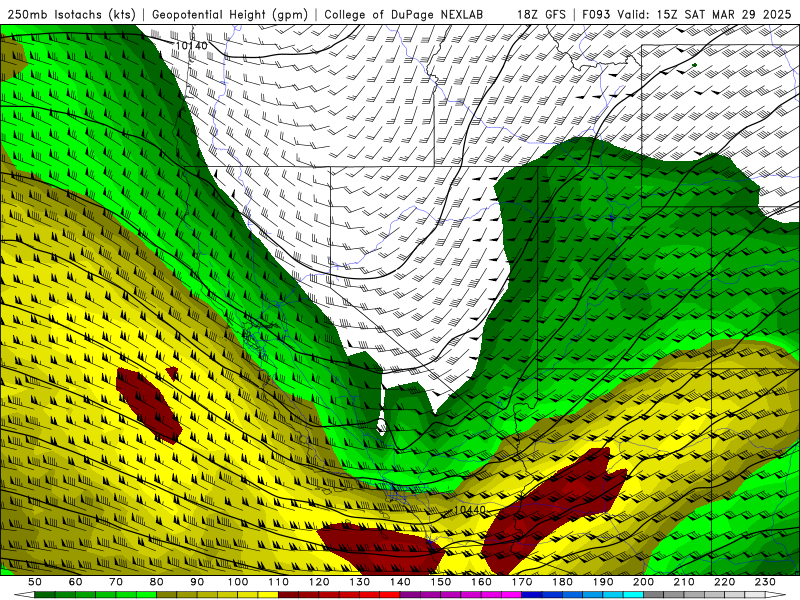The height and width of the screenshot is (600, 800).
Task: Click the 60 value on the color scale
Action: [75, 582]
